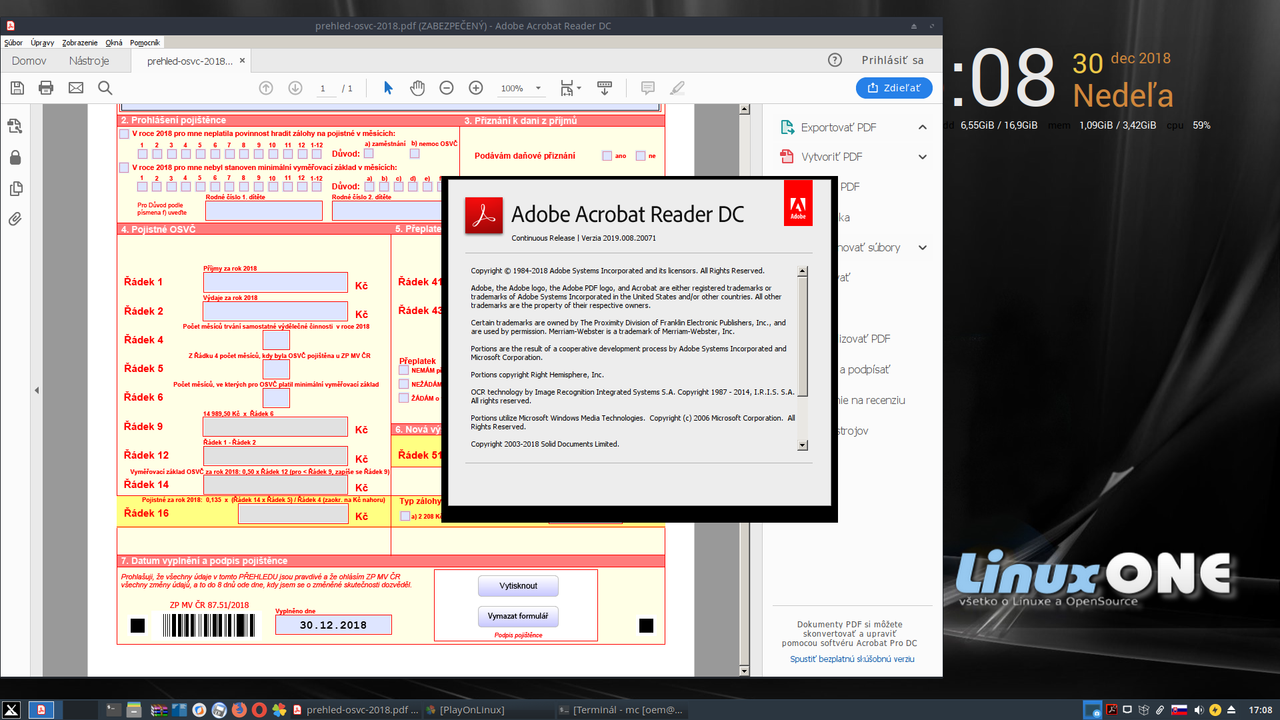Check the Důvod 'b) nemoc OSVČ' box
This screenshot has height=720, width=1280.
[x=413, y=153]
